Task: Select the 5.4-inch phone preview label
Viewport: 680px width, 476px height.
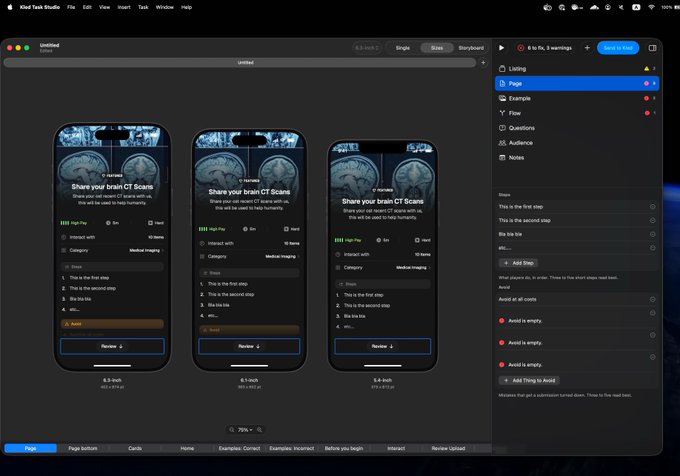Action: 382,380
